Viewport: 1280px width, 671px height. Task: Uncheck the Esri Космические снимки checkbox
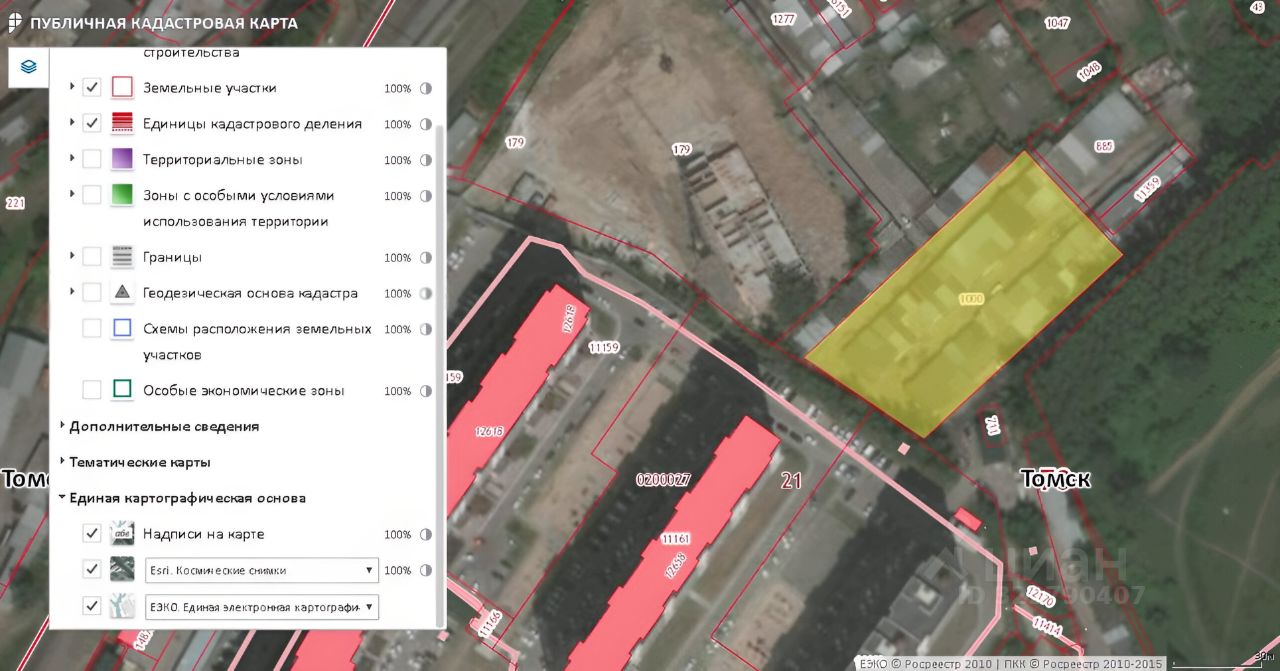click(92, 570)
